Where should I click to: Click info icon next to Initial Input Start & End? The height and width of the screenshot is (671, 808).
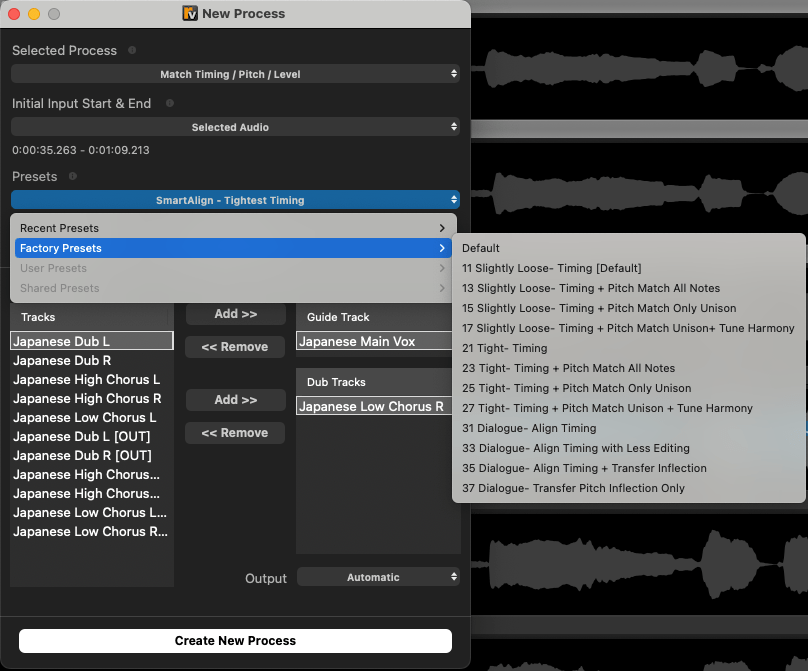(x=169, y=103)
